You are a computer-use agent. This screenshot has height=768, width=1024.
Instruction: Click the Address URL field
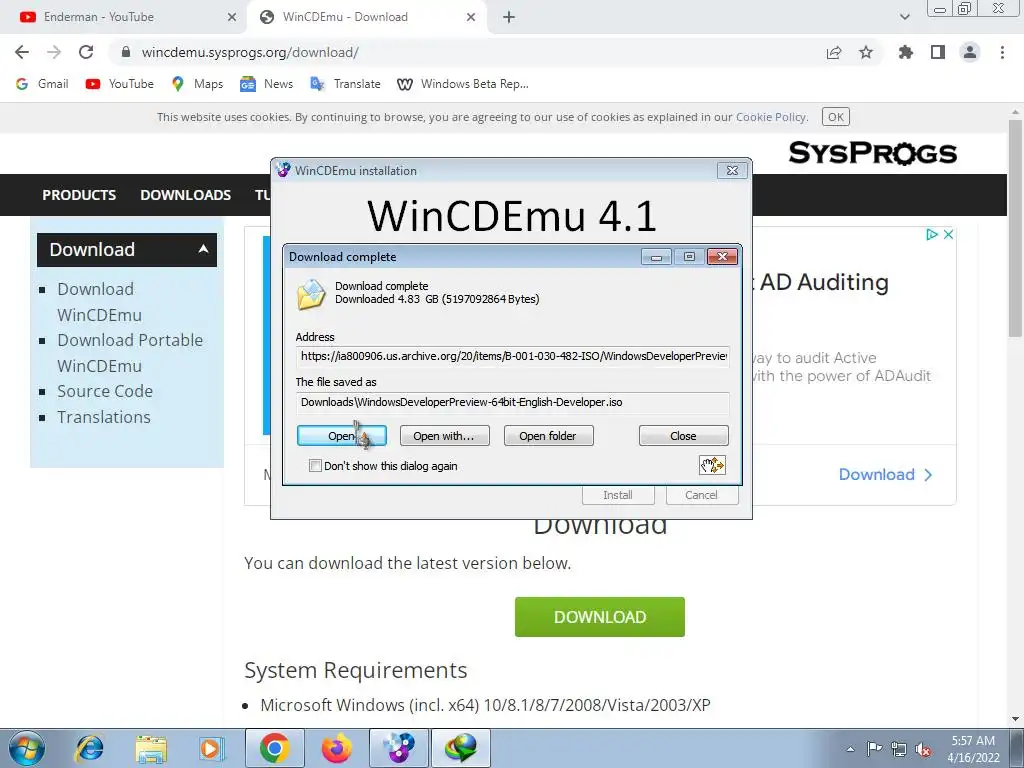point(513,356)
